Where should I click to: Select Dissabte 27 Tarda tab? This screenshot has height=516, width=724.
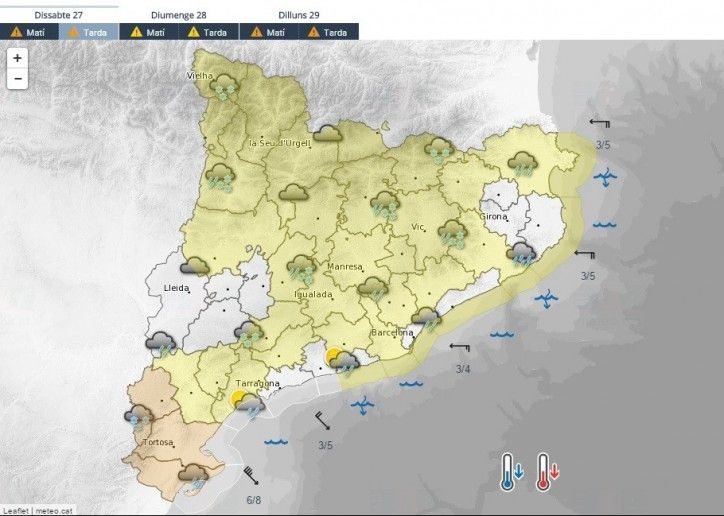click(x=89, y=32)
